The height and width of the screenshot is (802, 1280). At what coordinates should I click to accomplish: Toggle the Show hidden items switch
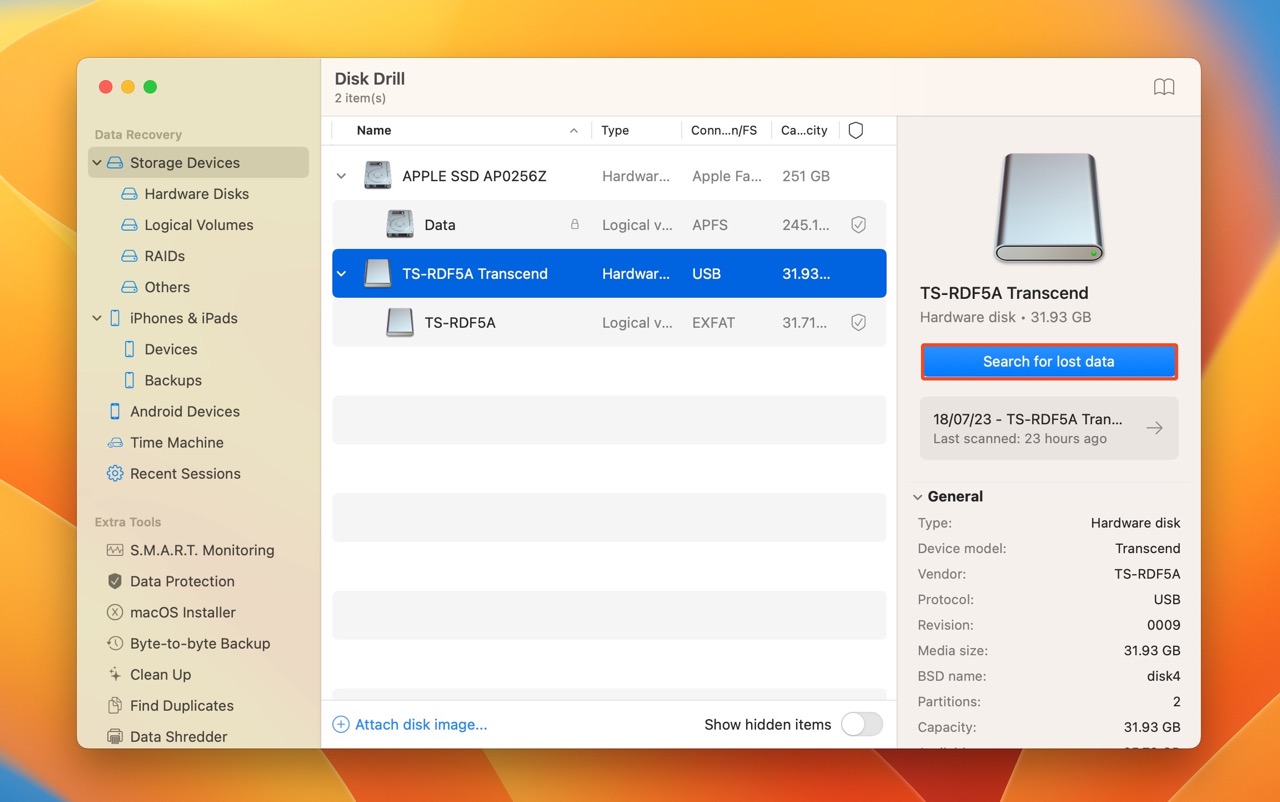pyautogui.click(x=861, y=724)
